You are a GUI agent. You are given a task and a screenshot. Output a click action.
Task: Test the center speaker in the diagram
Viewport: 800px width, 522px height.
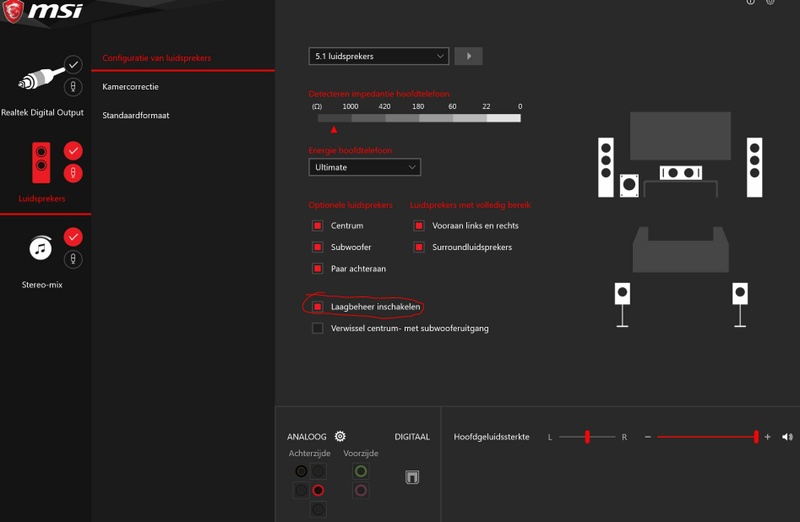[681, 173]
